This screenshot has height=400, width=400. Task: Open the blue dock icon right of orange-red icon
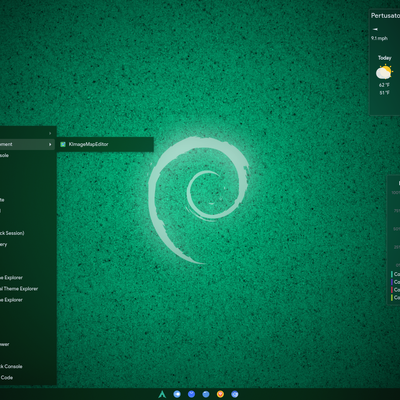[x=235, y=394]
